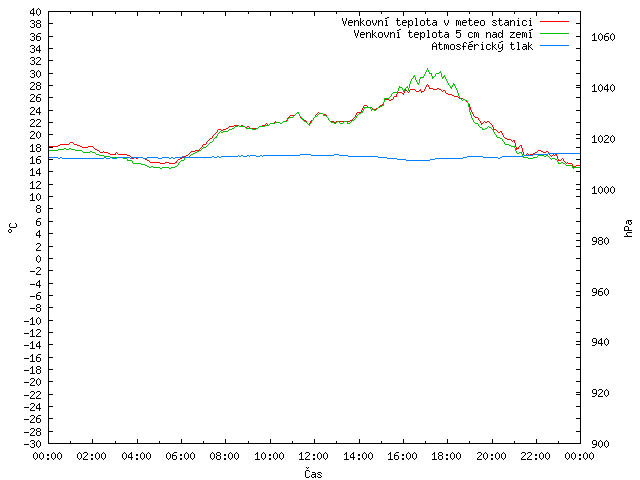Click left axis label 30
The height and width of the screenshot is (480, 640).
pos(36,74)
